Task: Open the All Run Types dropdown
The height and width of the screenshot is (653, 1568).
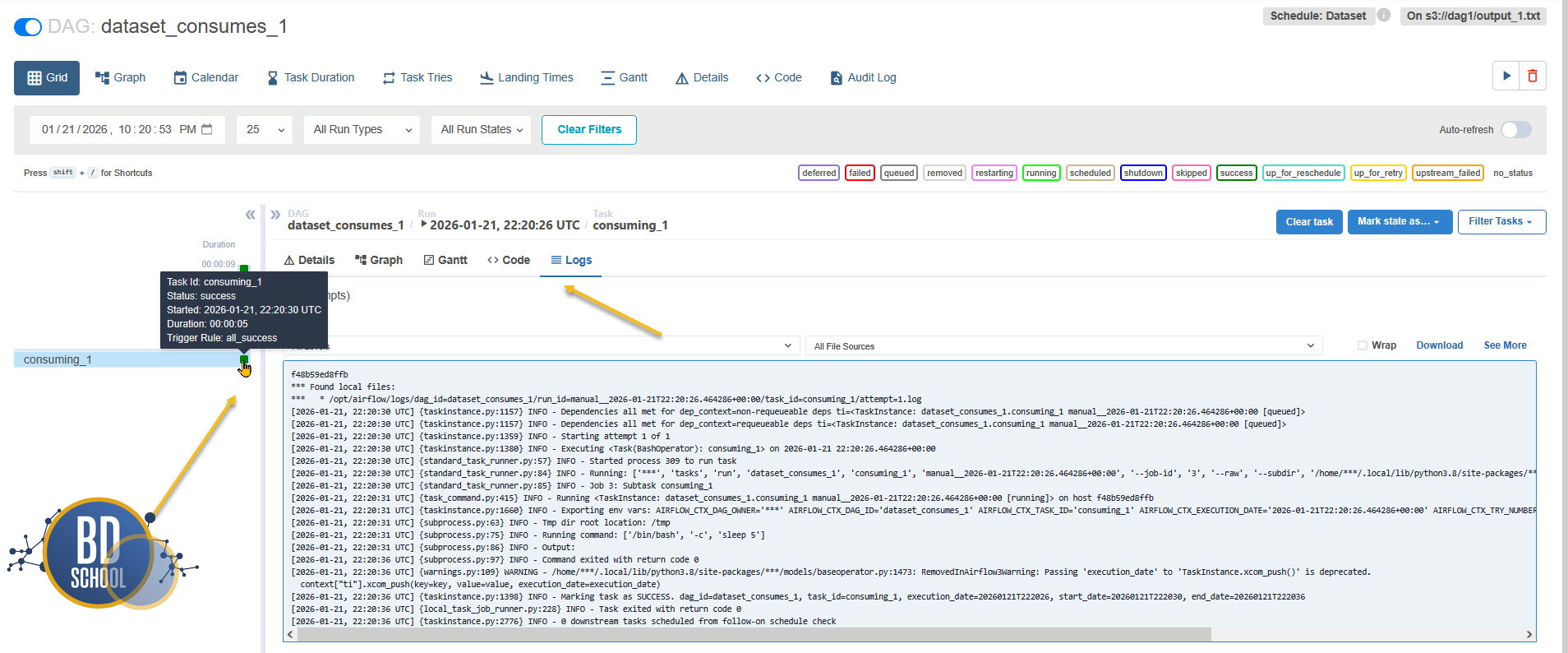Action: (362, 130)
